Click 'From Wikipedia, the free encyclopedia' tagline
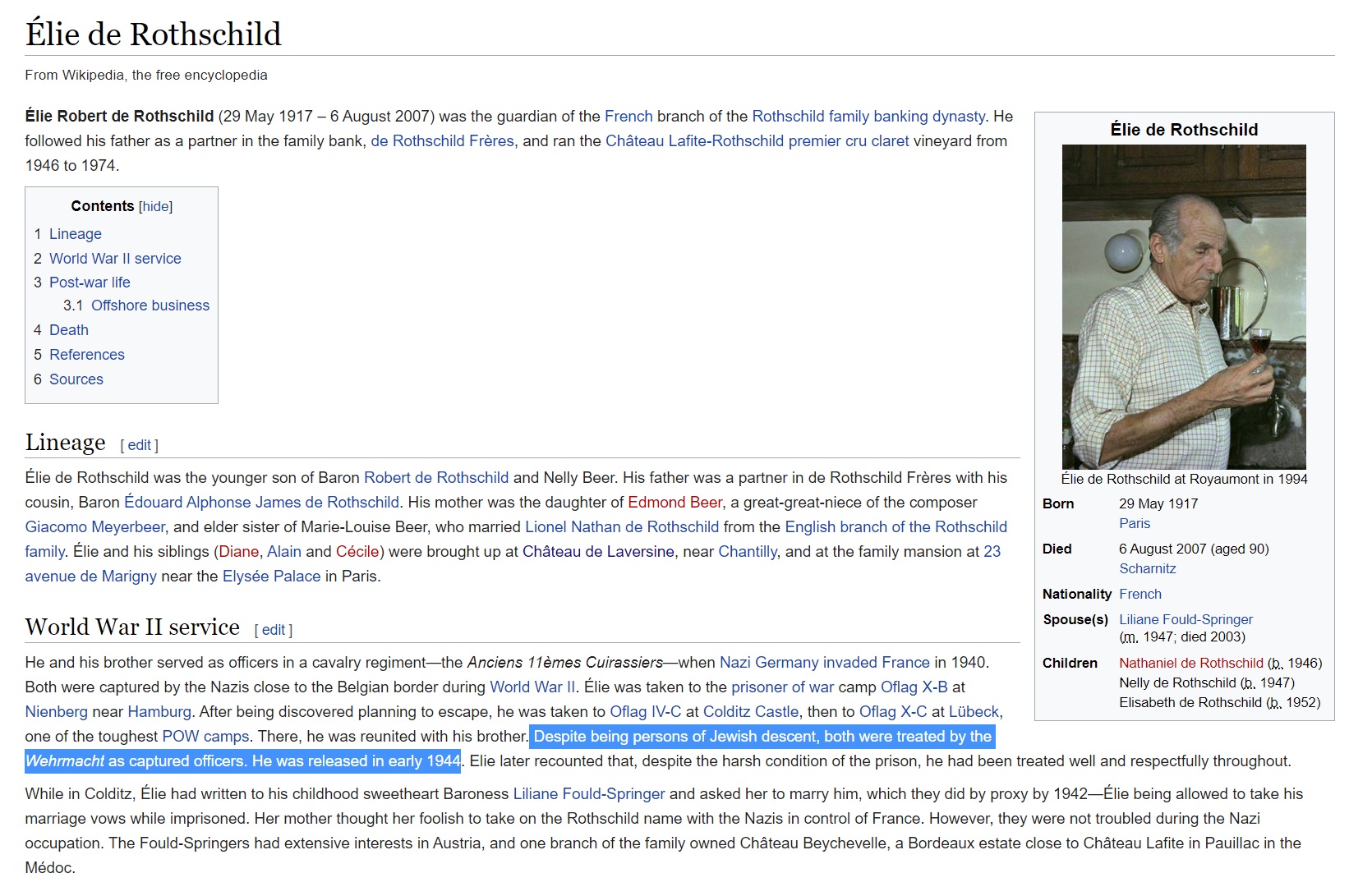Image resolution: width=1349 pixels, height=896 pixels. click(x=146, y=76)
